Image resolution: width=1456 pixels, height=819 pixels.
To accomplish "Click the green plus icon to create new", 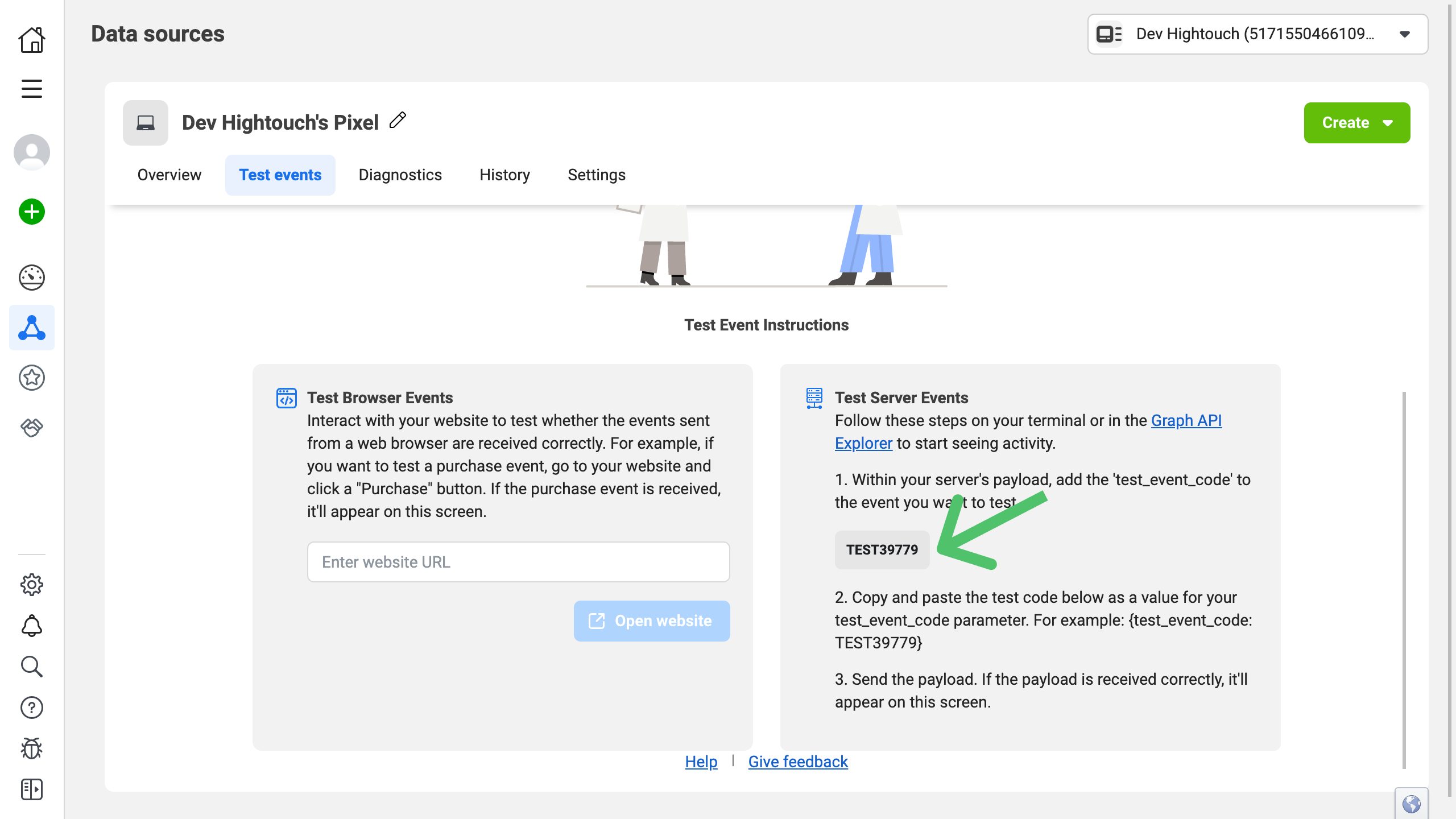I will tap(32, 211).
